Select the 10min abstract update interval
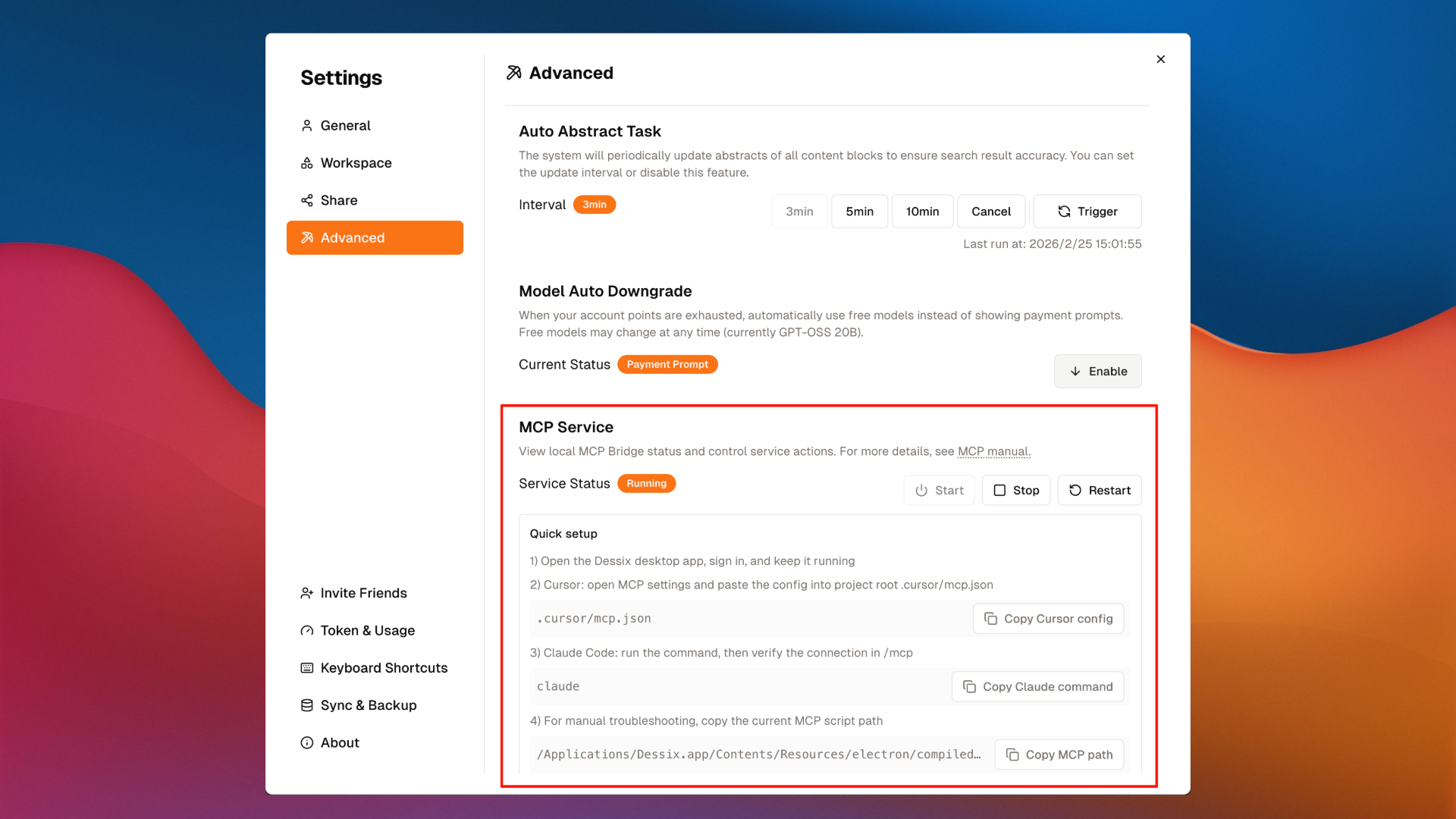The image size is (1456, 819). tap(922, 211)
